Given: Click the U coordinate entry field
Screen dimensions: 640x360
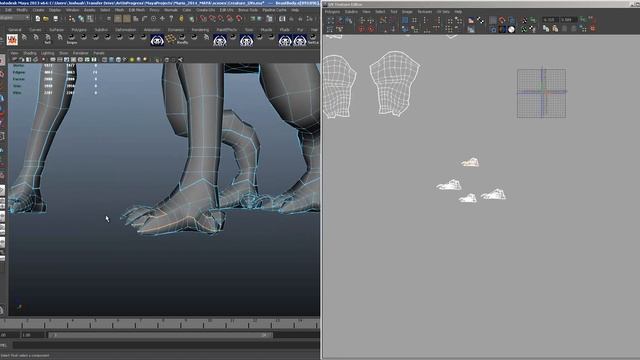Looking at the screenshot, I should pyautogui.click(x=551, y=19).
